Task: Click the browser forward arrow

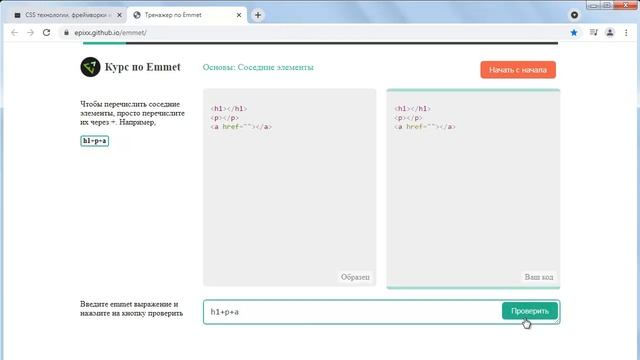Action: click(x=31, y=33)
